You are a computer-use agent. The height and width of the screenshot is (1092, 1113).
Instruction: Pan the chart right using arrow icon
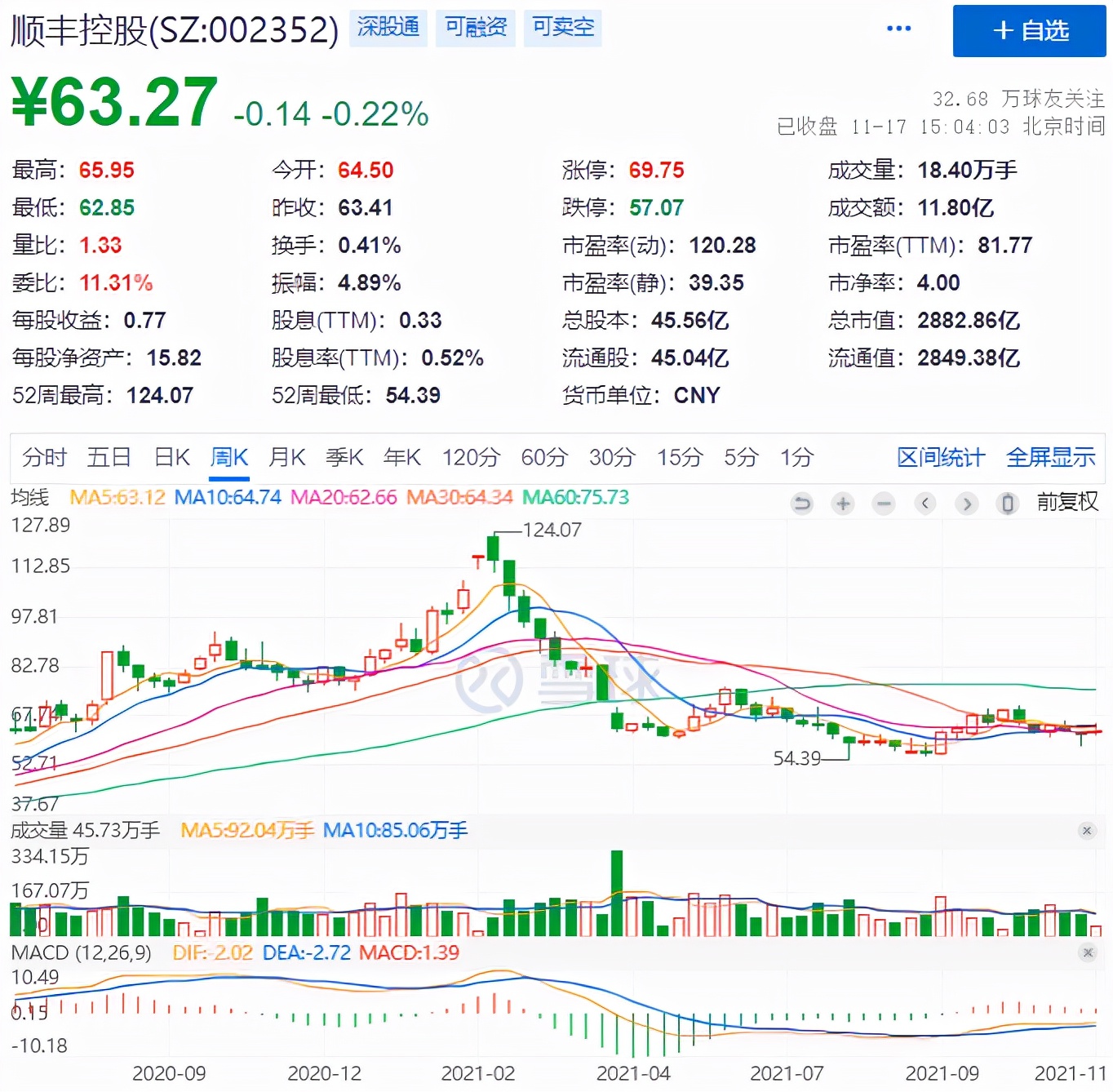967,504
